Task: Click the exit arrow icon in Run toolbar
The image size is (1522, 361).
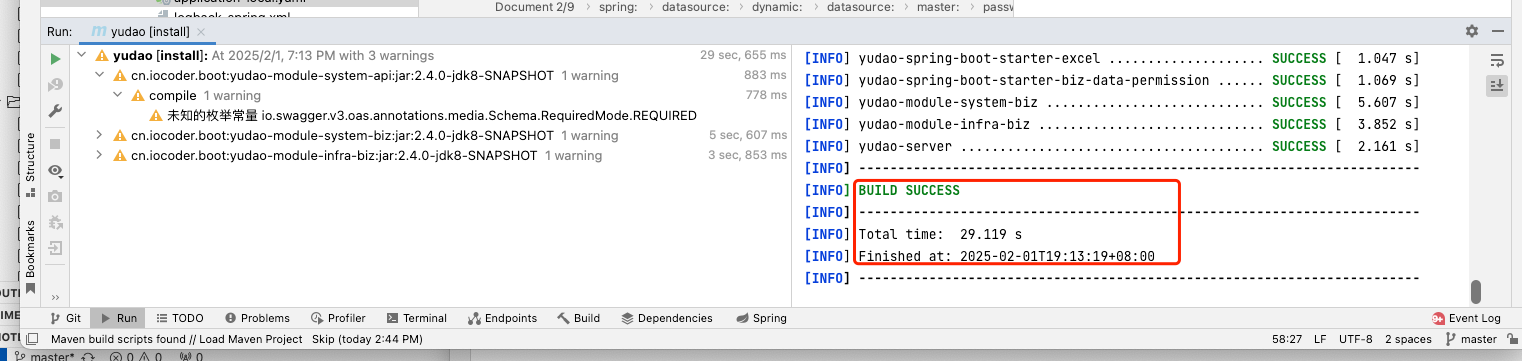Action: [55, 248]
